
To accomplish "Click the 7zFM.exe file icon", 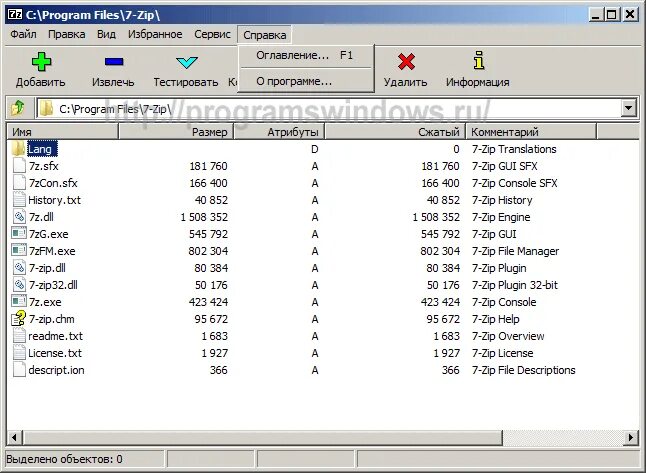I will coord(19,251).
